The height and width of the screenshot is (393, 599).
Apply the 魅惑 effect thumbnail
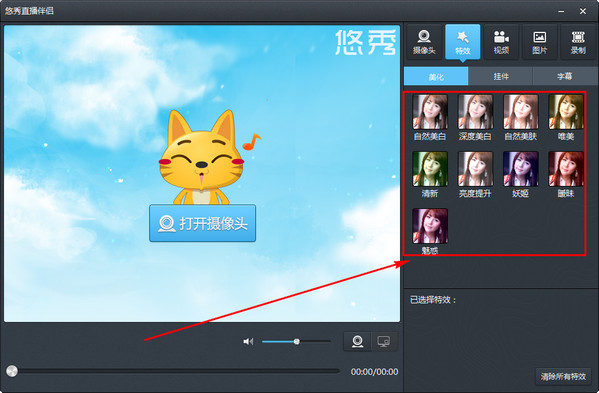click(430, 226)
